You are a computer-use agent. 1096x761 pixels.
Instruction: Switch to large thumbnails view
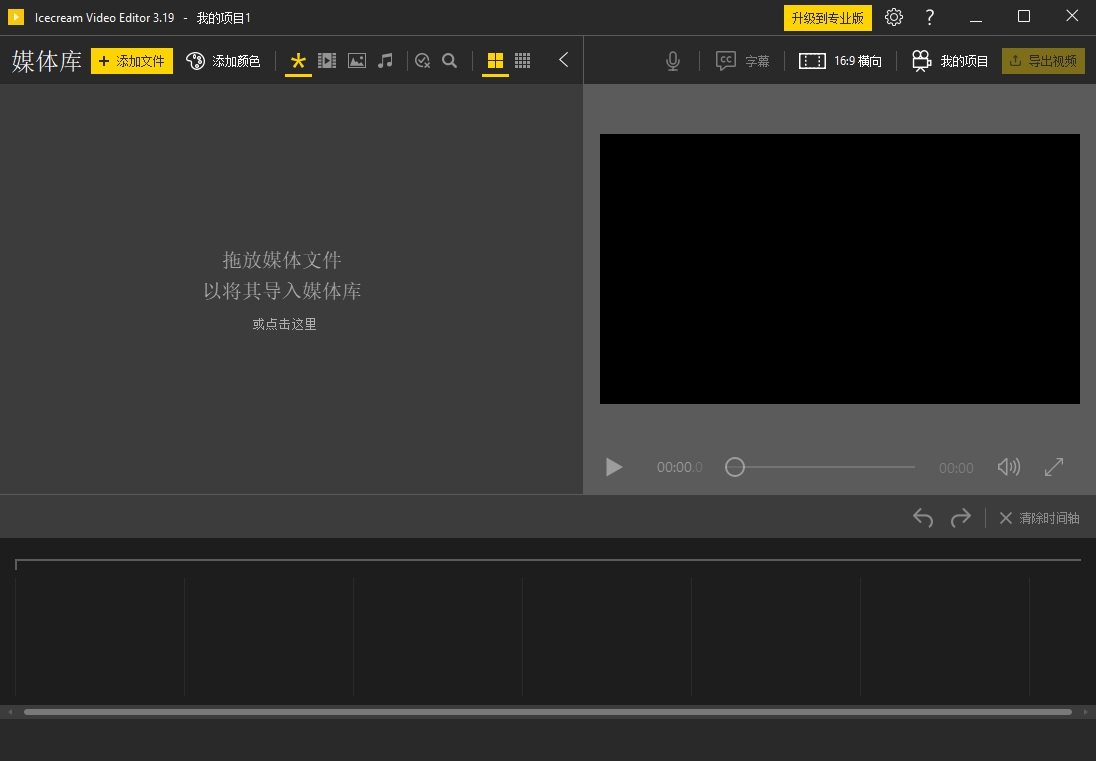pos(495,61)
